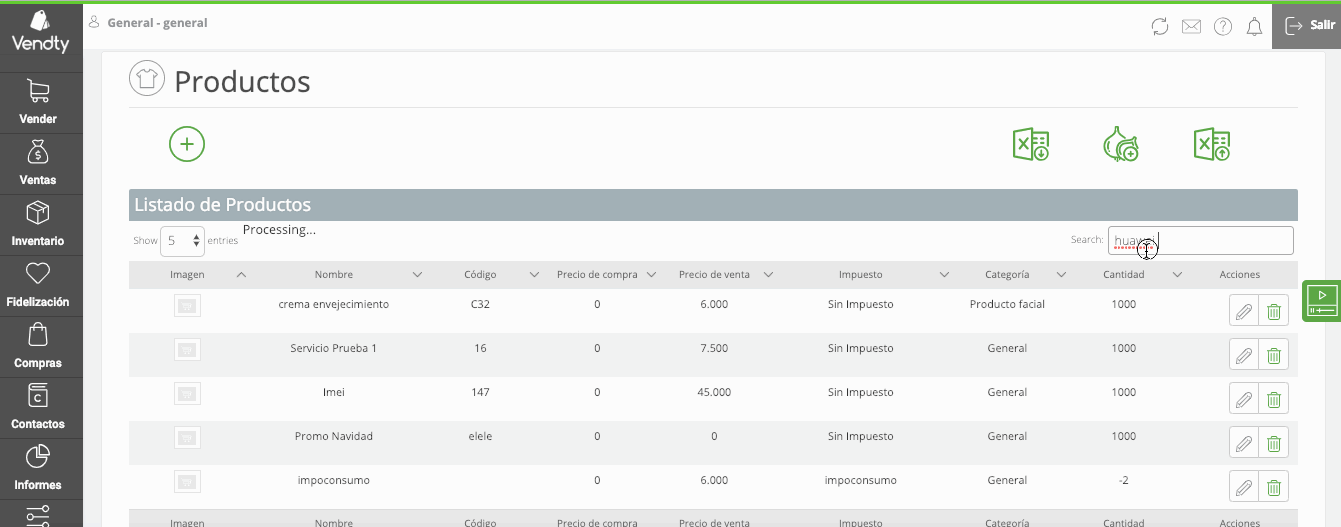
Task: Sort table by Código column
Action: [x=480, y=274]
